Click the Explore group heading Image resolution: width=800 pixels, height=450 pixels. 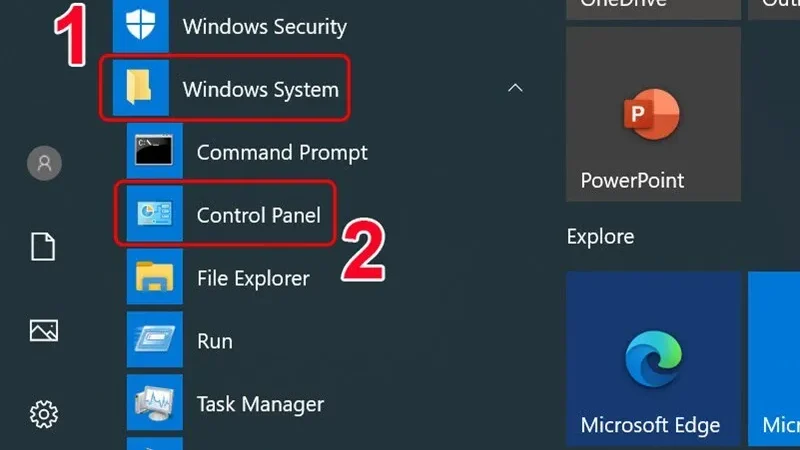pyautogui.click(x=600, y=237)
